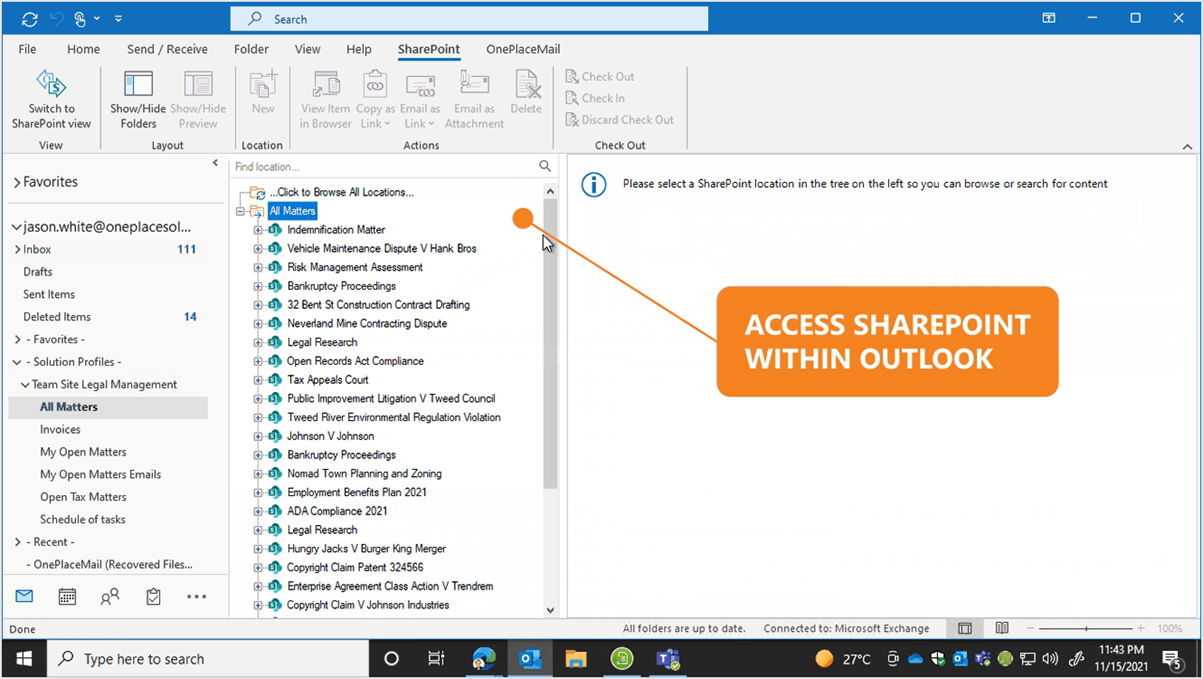Expand the Favorites section in folder pane
This screenshot has height=679, width=1203.
tap(16, 182)
